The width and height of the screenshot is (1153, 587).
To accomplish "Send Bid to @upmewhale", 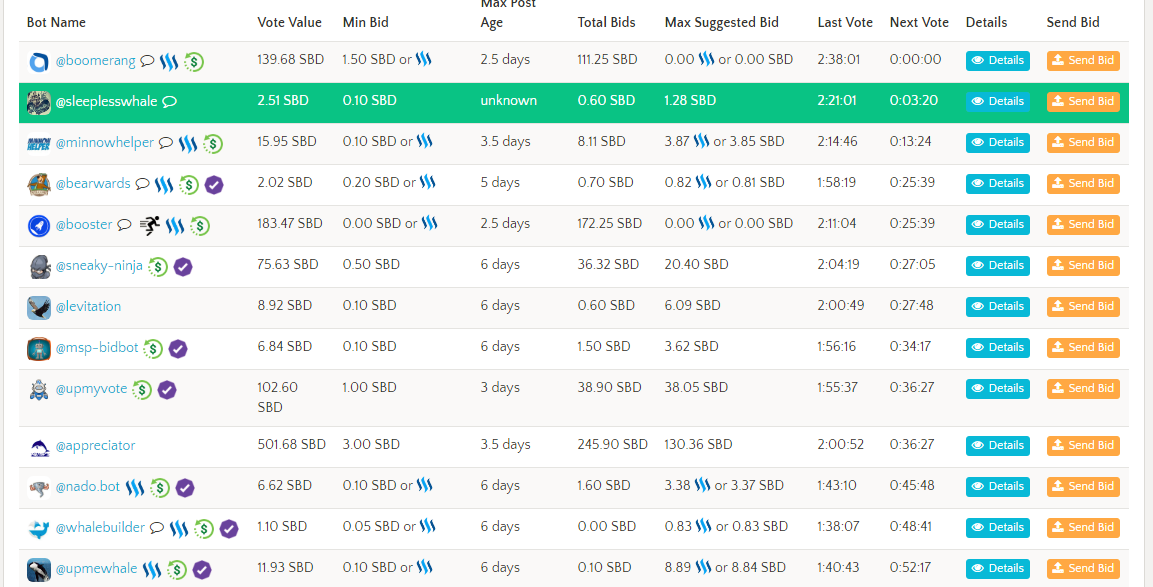I will [x=1083, y=569].
